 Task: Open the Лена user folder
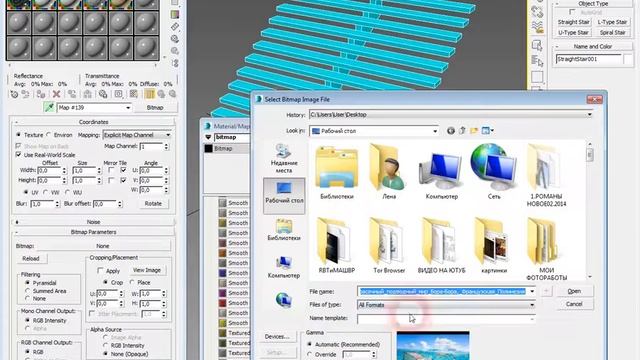click(389, 172)
